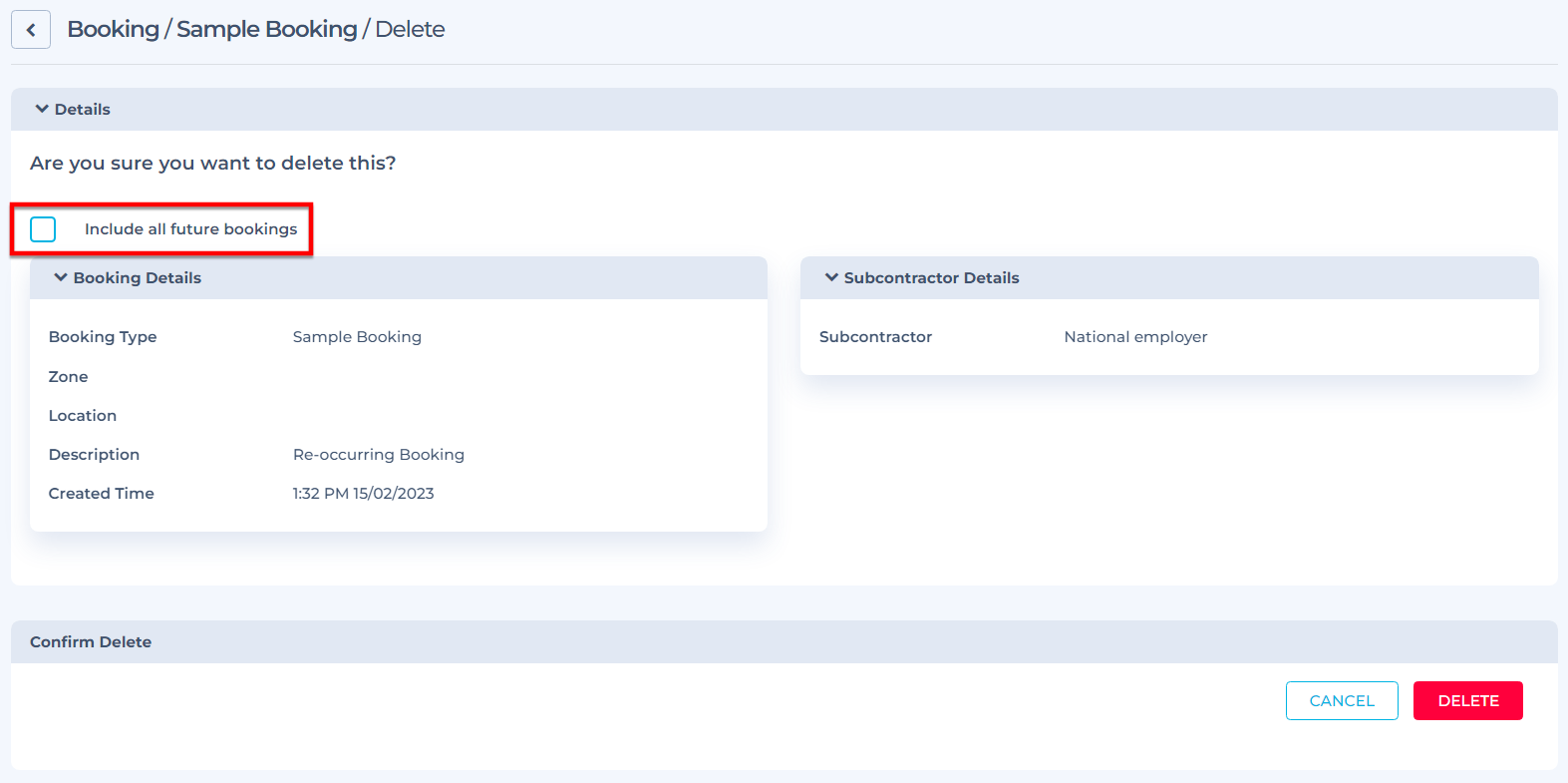Image resolution: width=1568 pixels, height=783 pixels.
Task: Collapse the Booking Details chevron
Action: (x=61, y=277)
